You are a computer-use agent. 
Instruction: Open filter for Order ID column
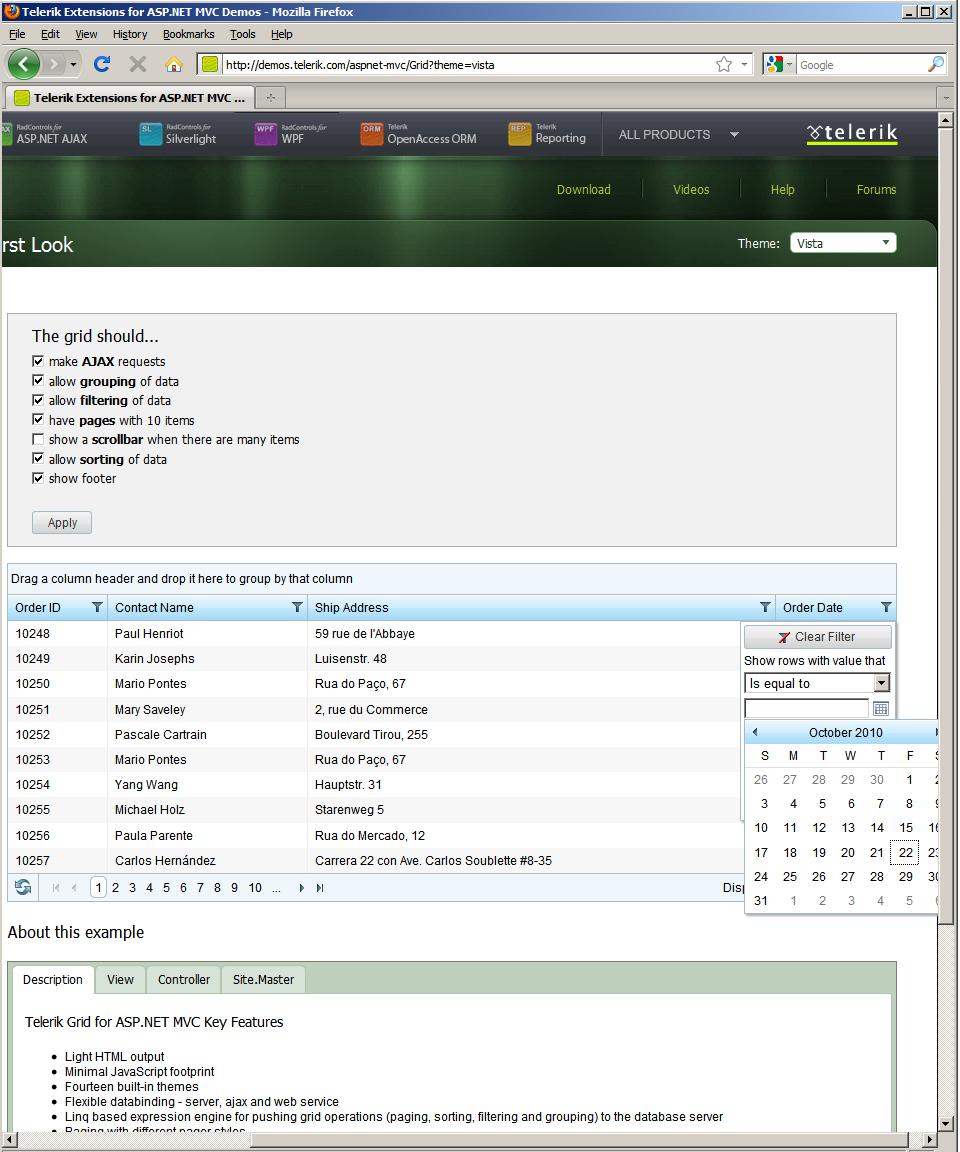[x=97, y=607]
